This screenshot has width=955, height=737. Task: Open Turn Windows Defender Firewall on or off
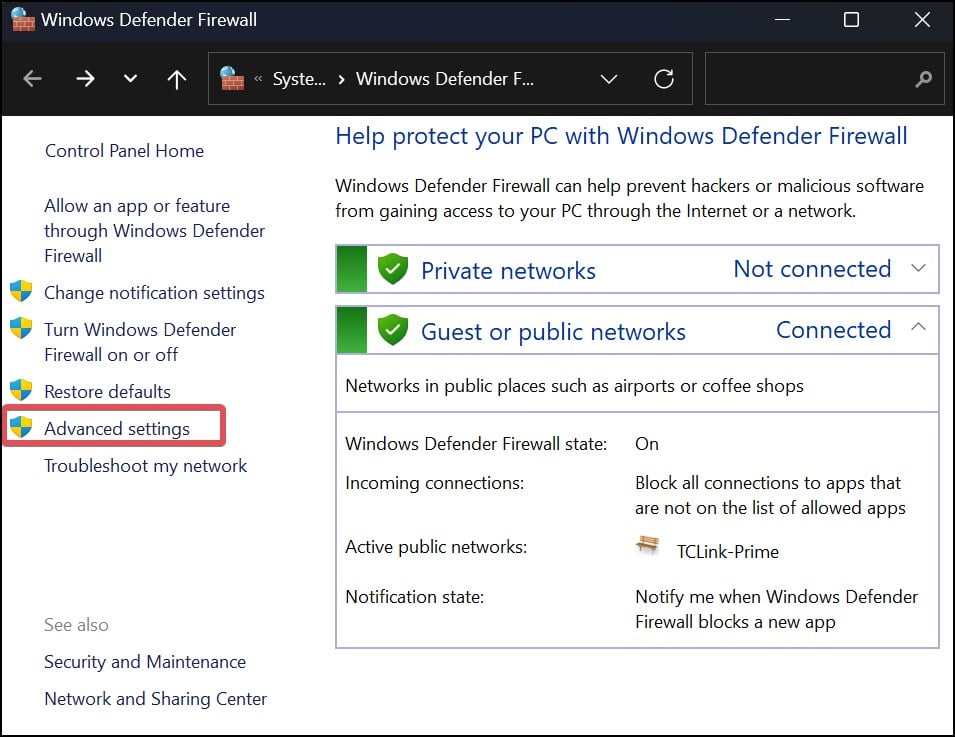(140, 342)
